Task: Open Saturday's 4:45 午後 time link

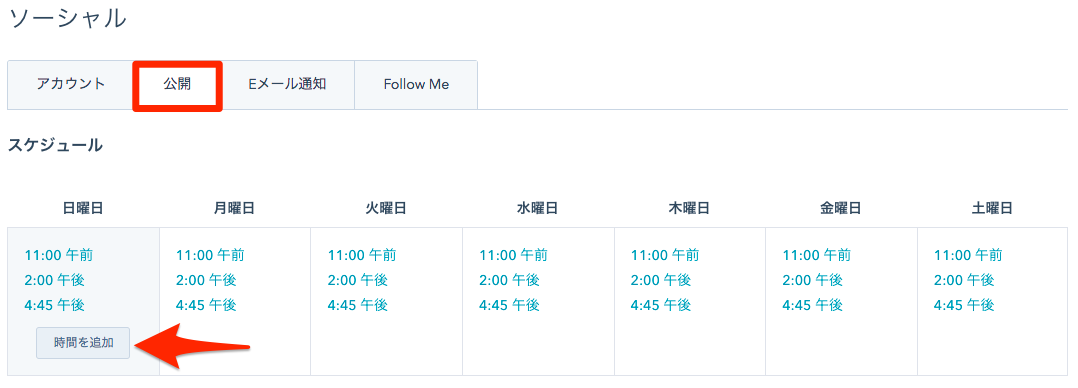Action: (x=964, y=305)
